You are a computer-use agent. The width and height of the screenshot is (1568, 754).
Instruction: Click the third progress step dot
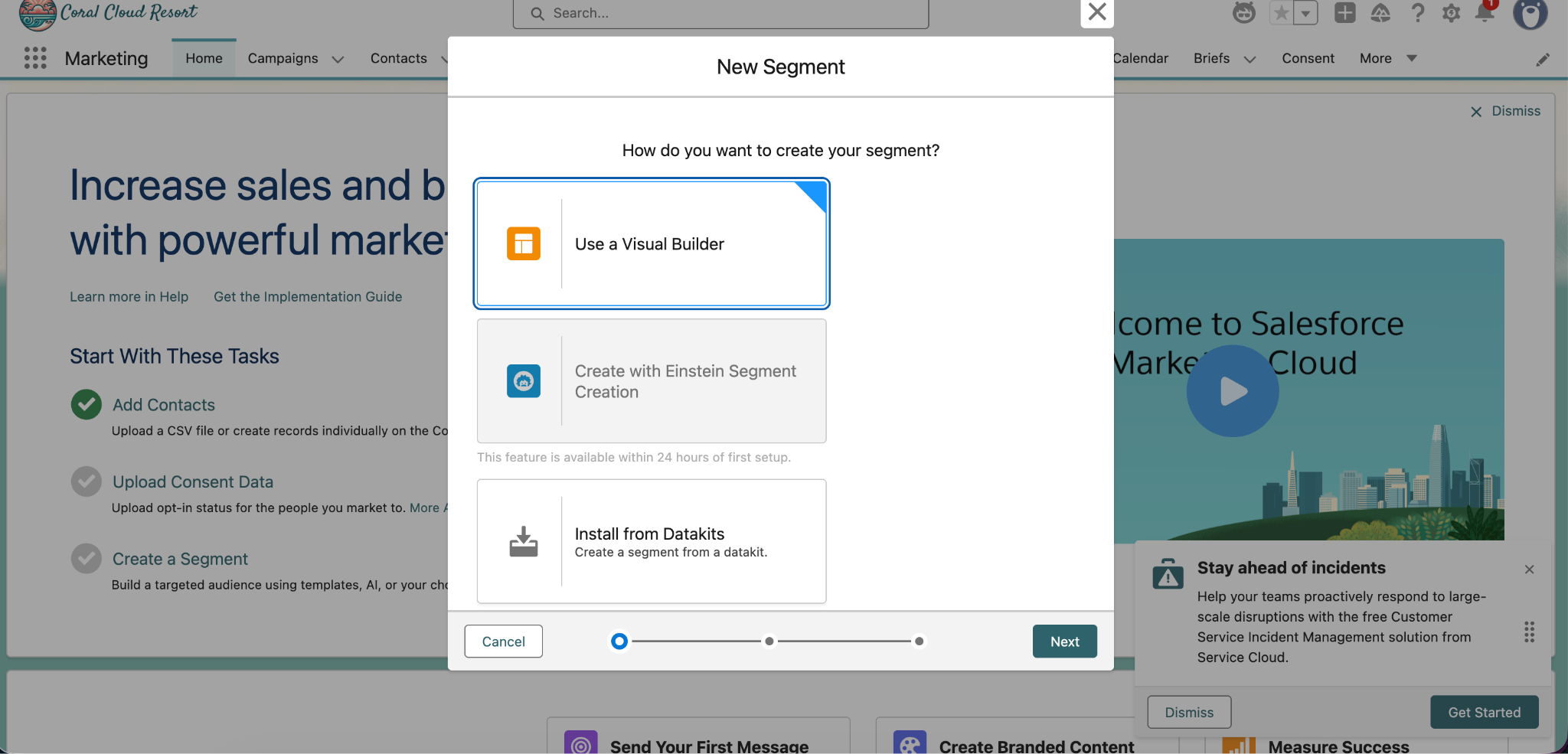(919, 641)
